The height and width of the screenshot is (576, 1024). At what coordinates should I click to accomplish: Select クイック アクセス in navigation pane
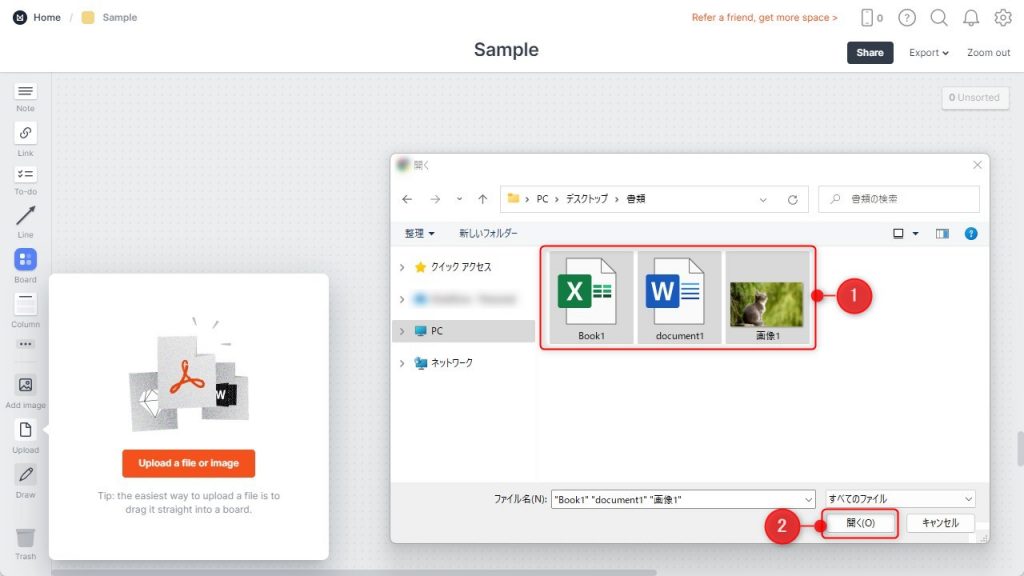(460, 267)
